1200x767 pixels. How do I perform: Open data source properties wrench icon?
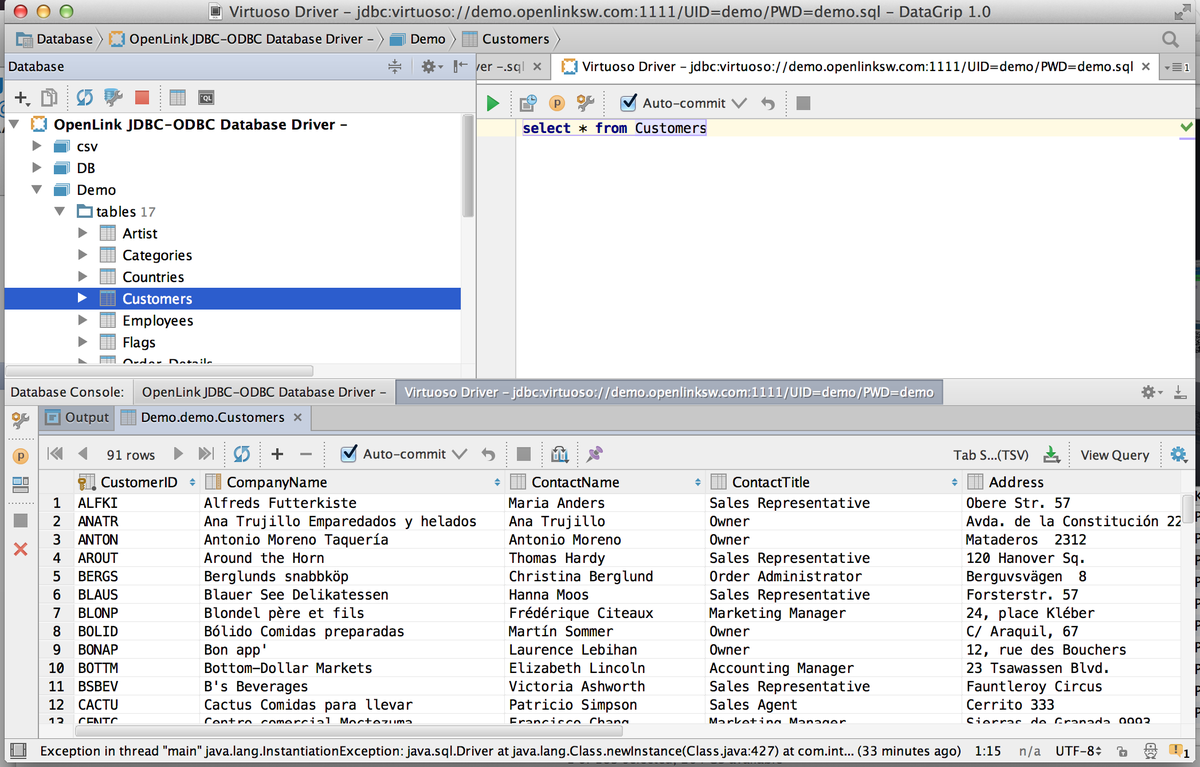point(113,98)
